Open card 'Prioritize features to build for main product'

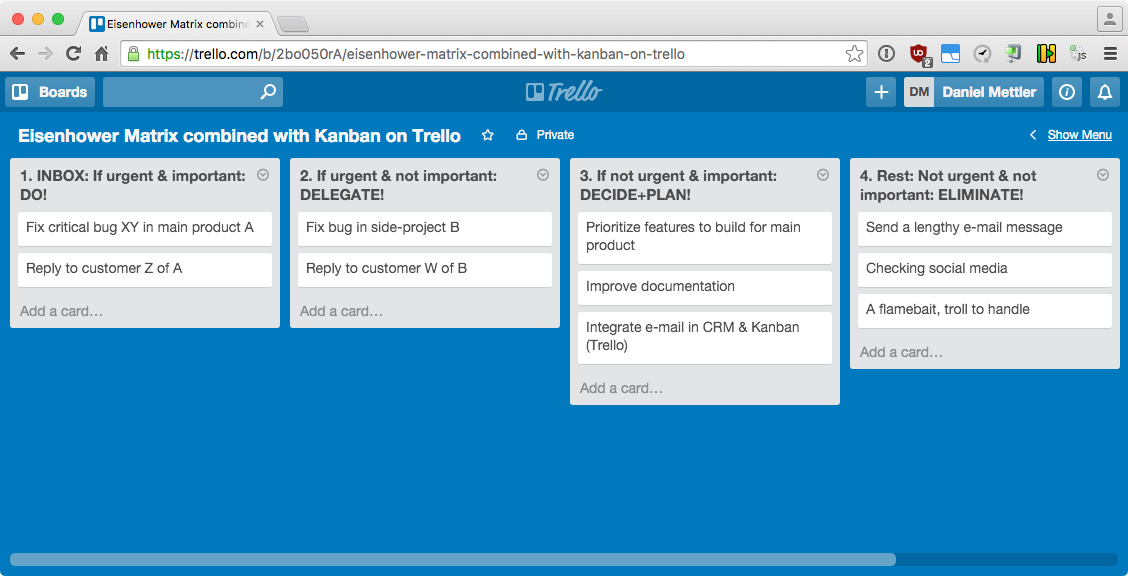(x=705, y=237)
